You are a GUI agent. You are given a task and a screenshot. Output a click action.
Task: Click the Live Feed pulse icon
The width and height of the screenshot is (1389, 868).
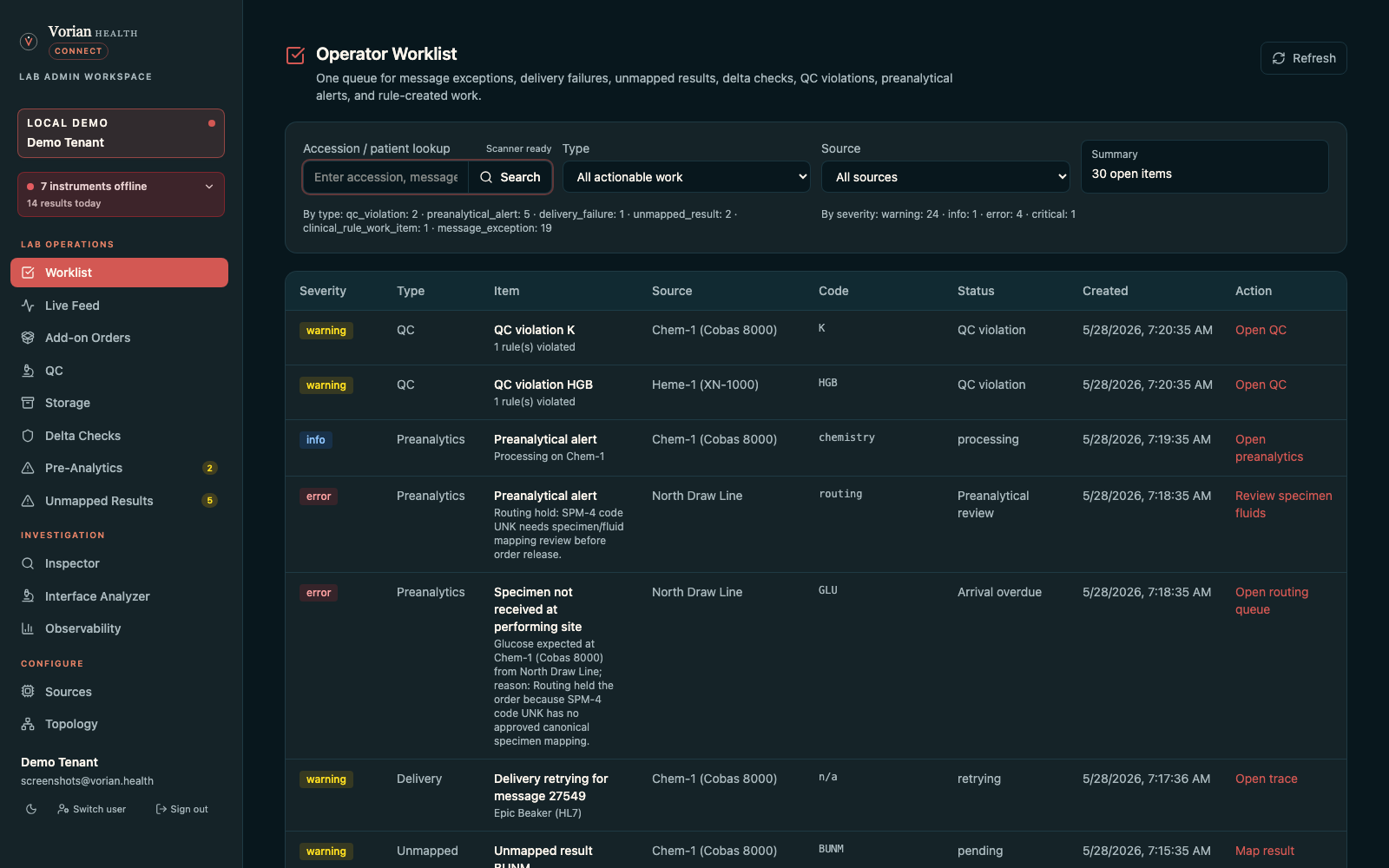point(28,306)
